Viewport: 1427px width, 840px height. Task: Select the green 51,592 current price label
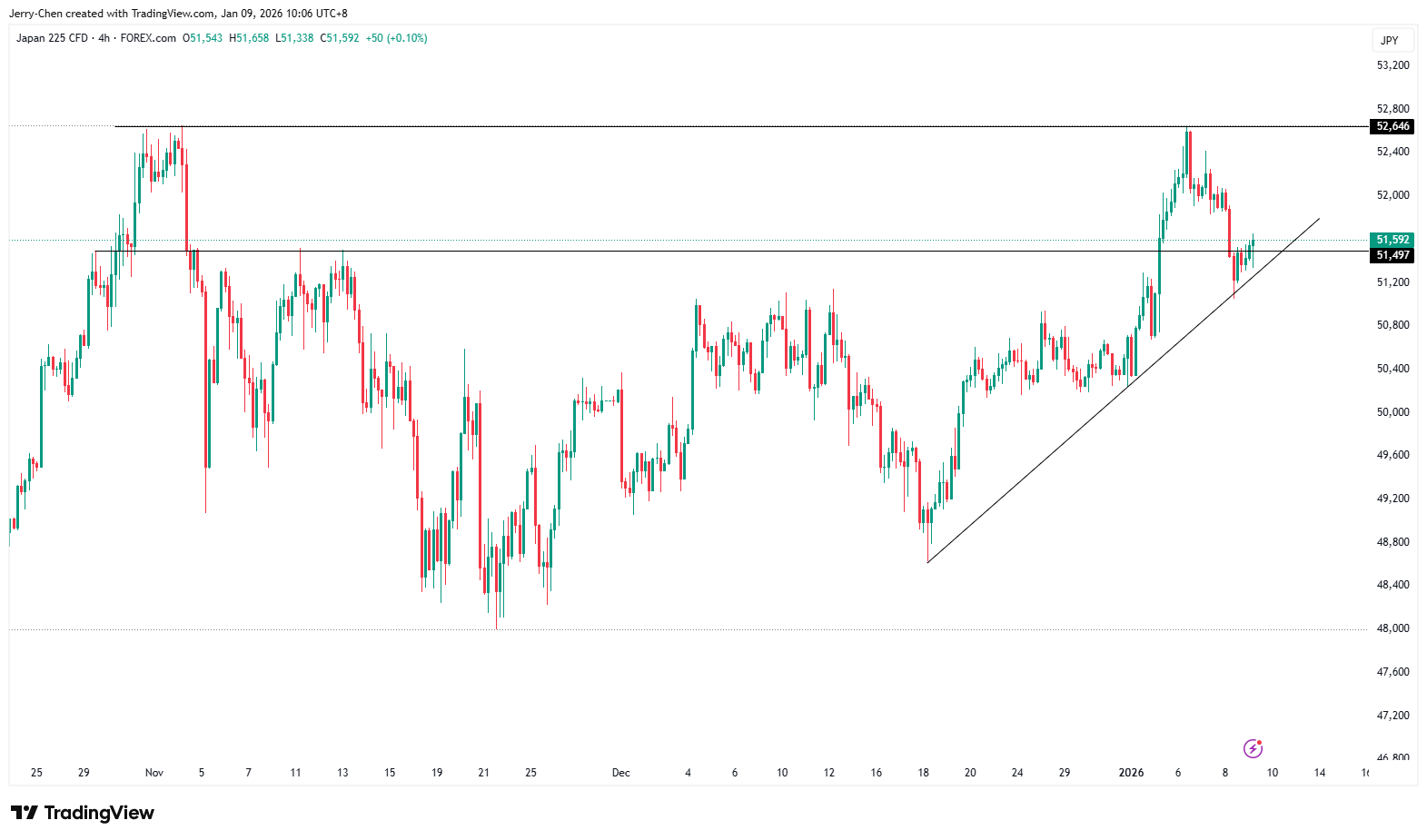tap(1392, 240)
